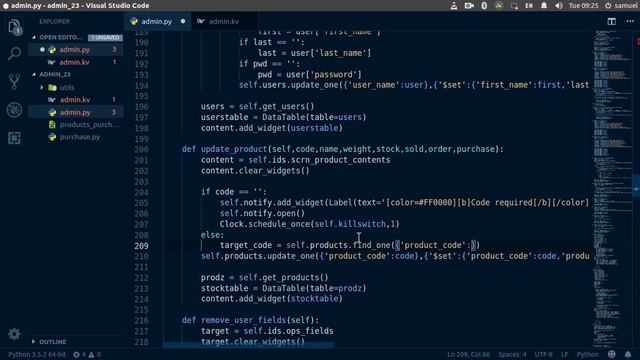
Task: Click 'update_product' function name
Action: point(234,149)
